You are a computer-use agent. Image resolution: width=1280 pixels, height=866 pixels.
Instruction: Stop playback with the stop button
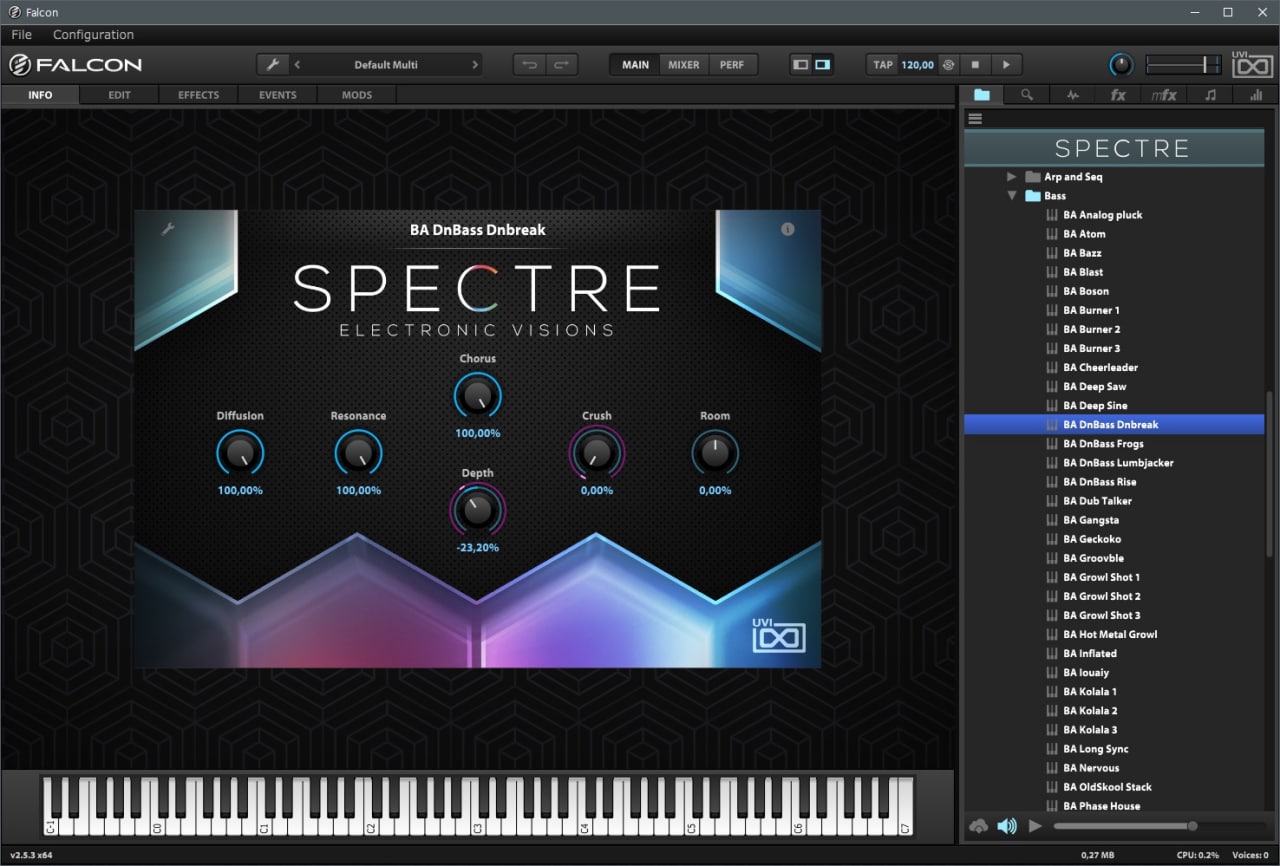point(975,65)
